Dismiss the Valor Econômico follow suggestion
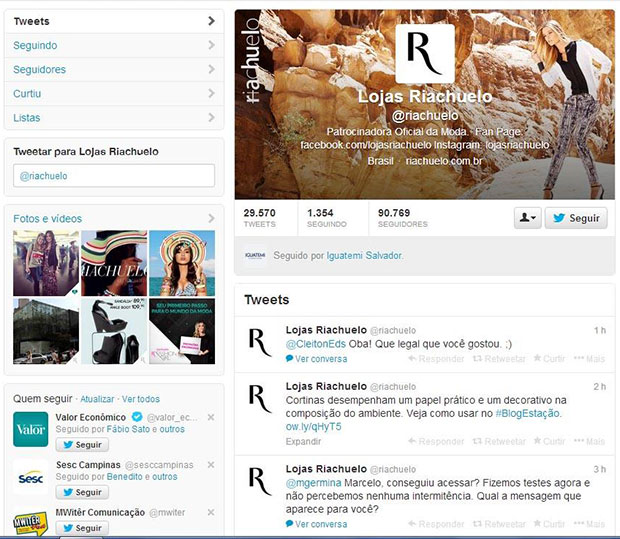Viewport: 620px width, 539px height. (x=211, y=417)
